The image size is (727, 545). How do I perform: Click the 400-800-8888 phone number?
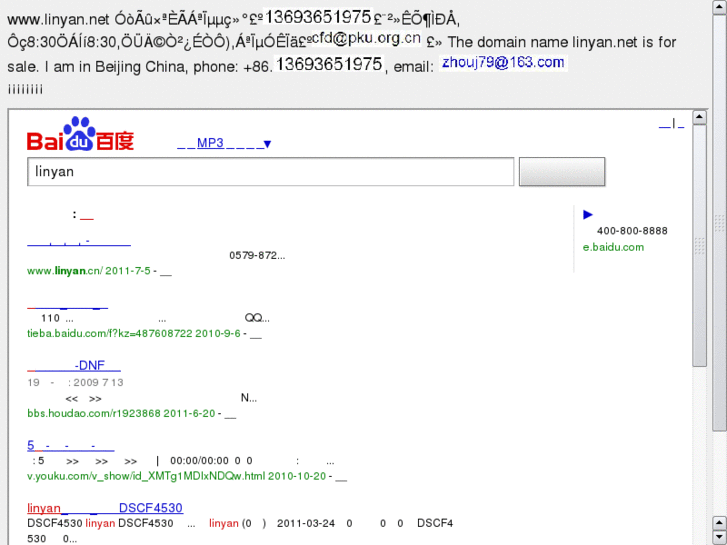(632, 231)
